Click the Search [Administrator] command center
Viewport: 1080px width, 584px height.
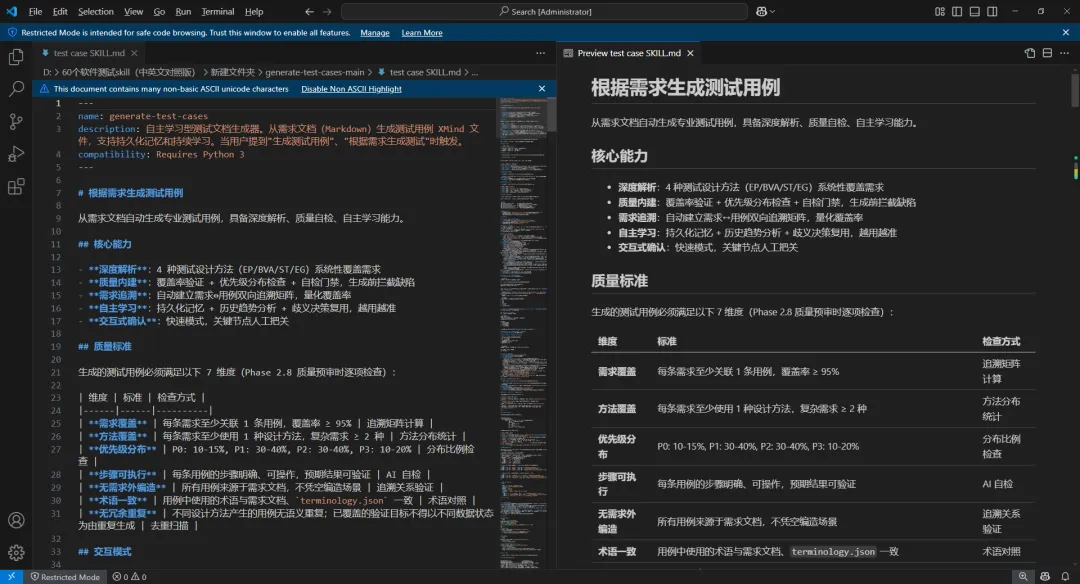coord(544,12)
